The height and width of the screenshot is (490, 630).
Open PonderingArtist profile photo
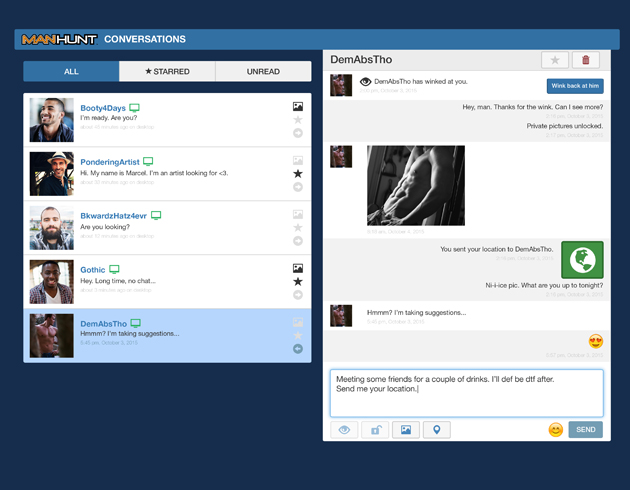51,174
